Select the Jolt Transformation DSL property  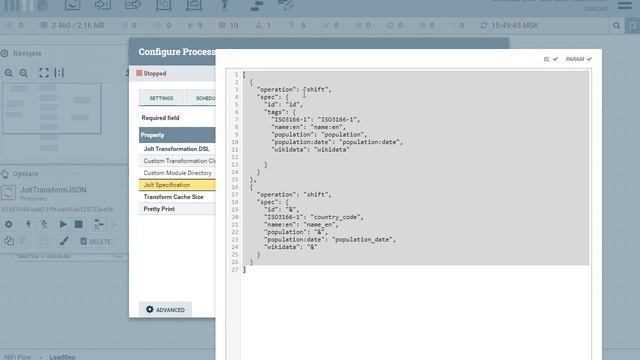(177, 149)
